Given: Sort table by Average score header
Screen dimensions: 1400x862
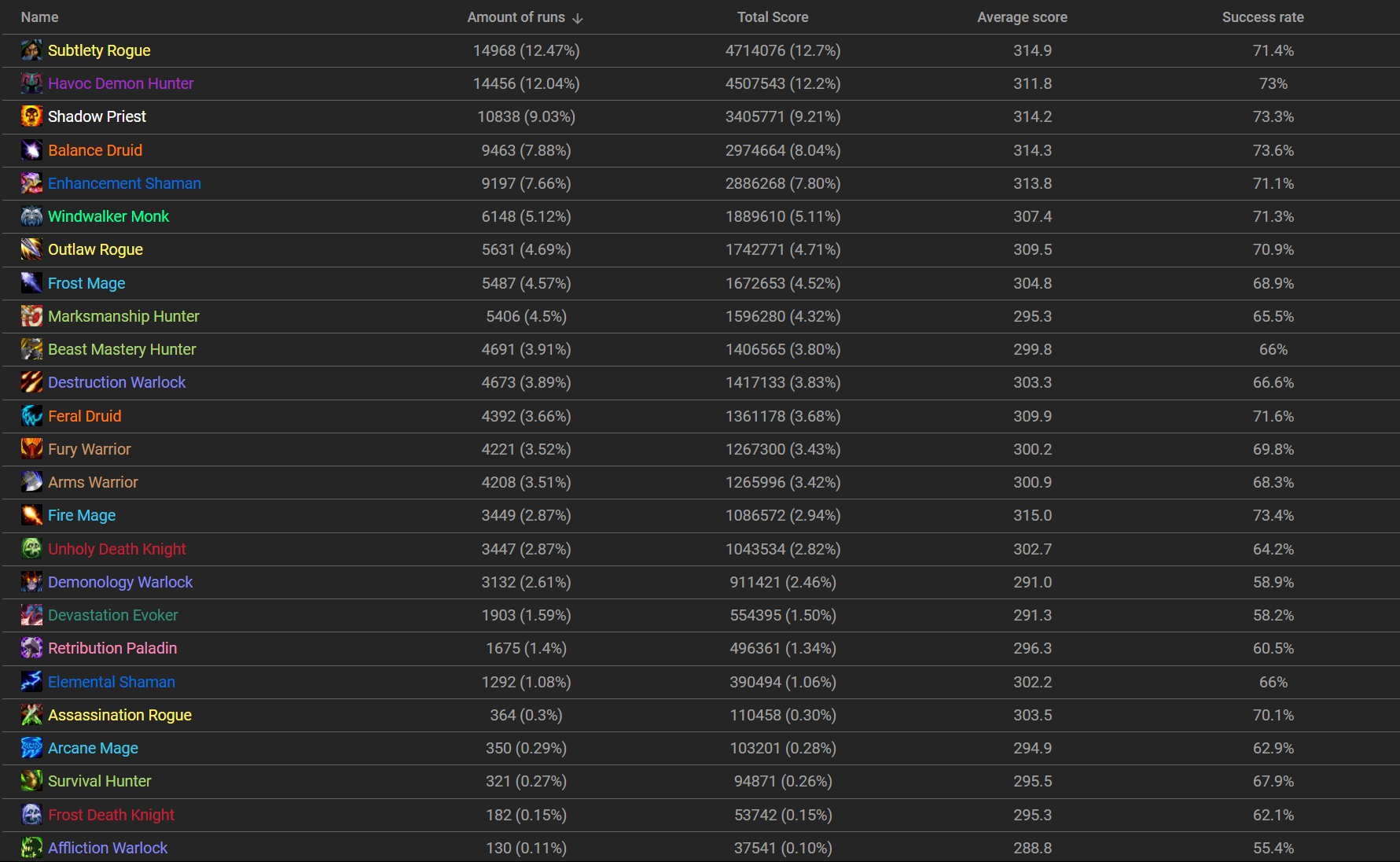Looking at the screenshot, I should point(1022,17).
